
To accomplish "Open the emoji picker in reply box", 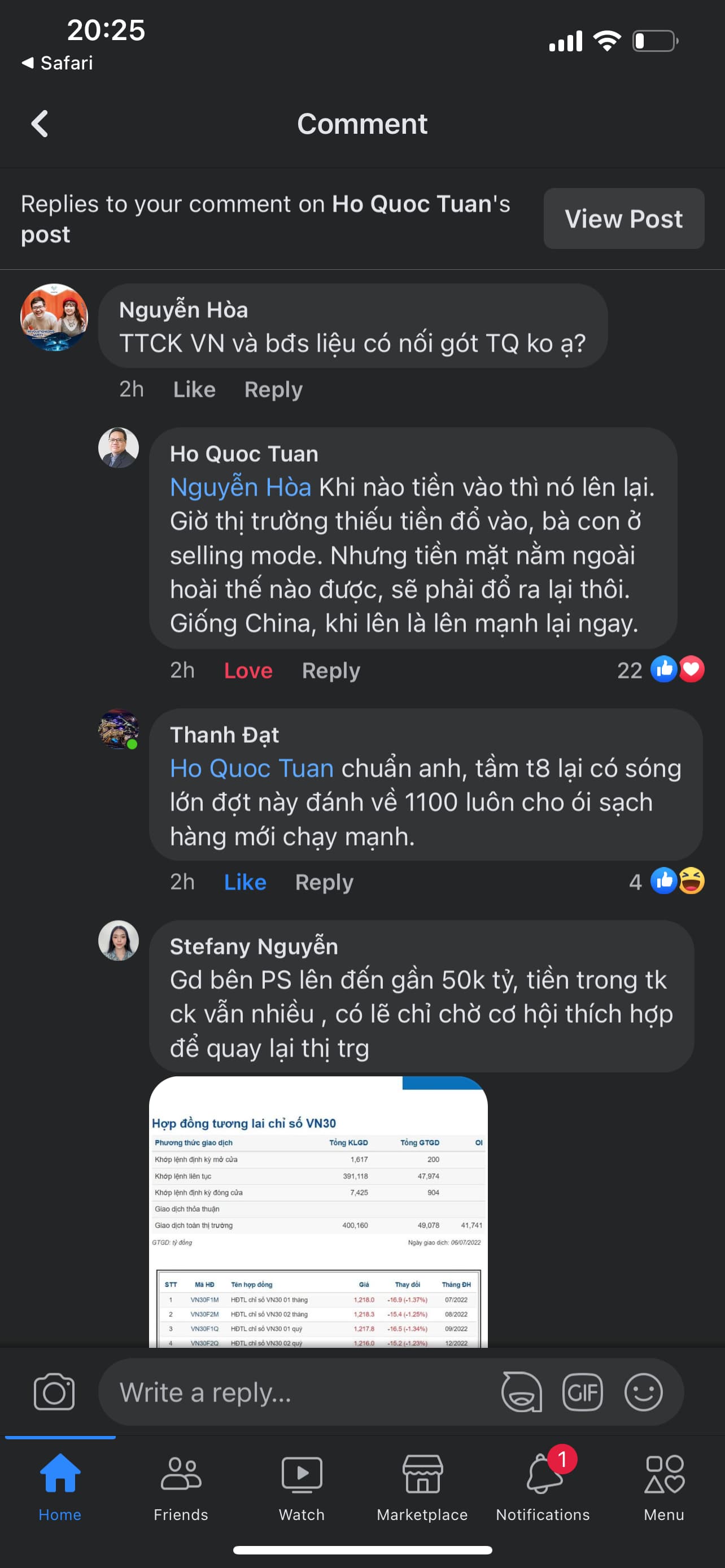I will (x=643, y=1391).
